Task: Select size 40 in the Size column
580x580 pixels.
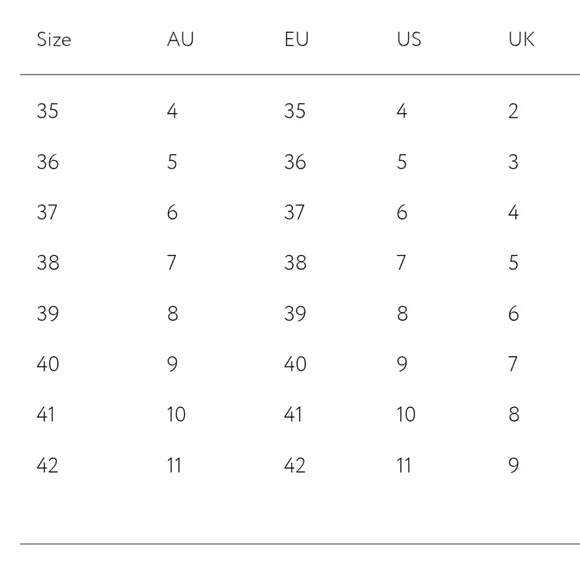Action: click(x=48, y=364)
